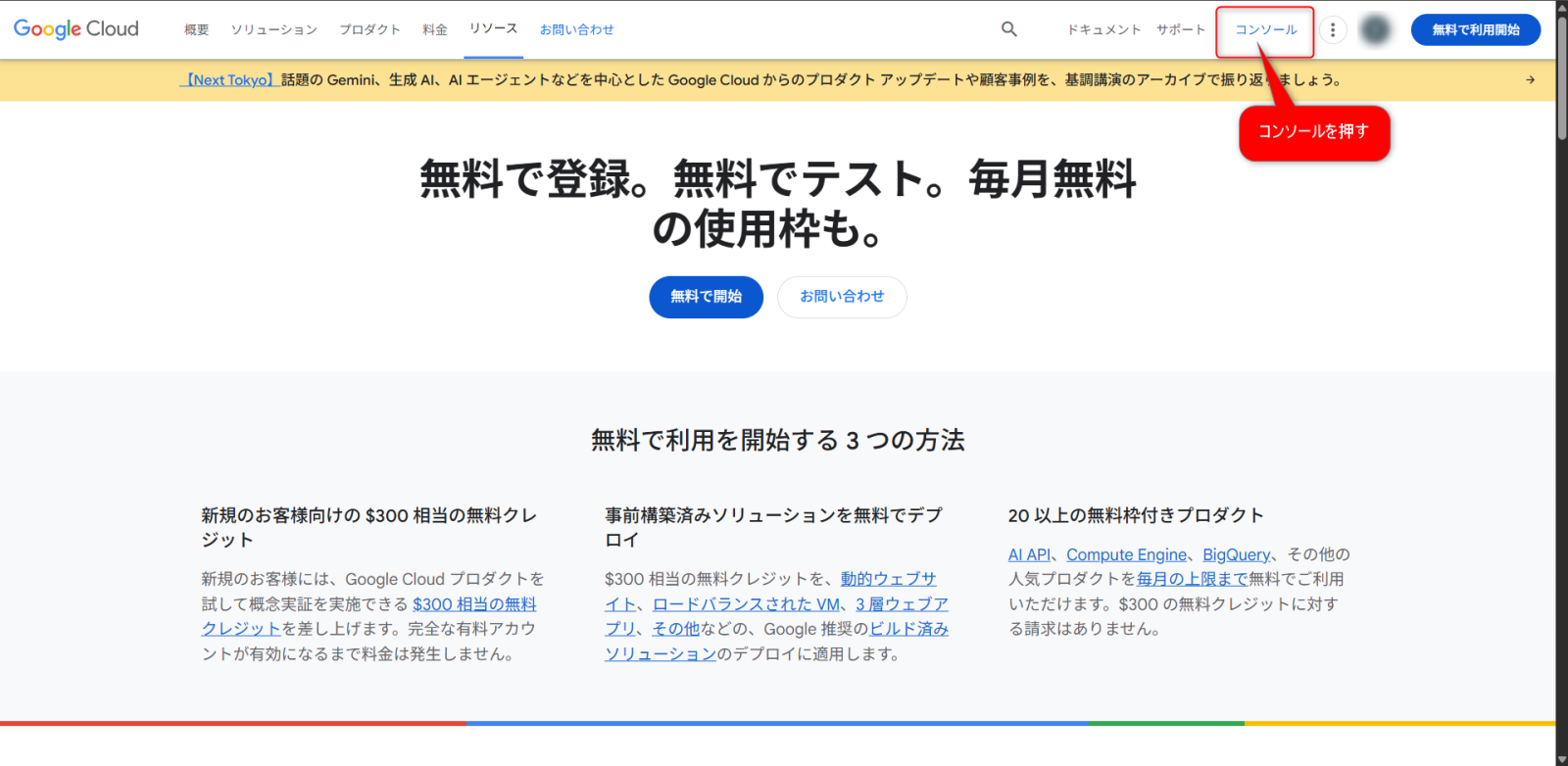
Task: Expand the ソリューション navigation menu
Action: coord(274,30)
